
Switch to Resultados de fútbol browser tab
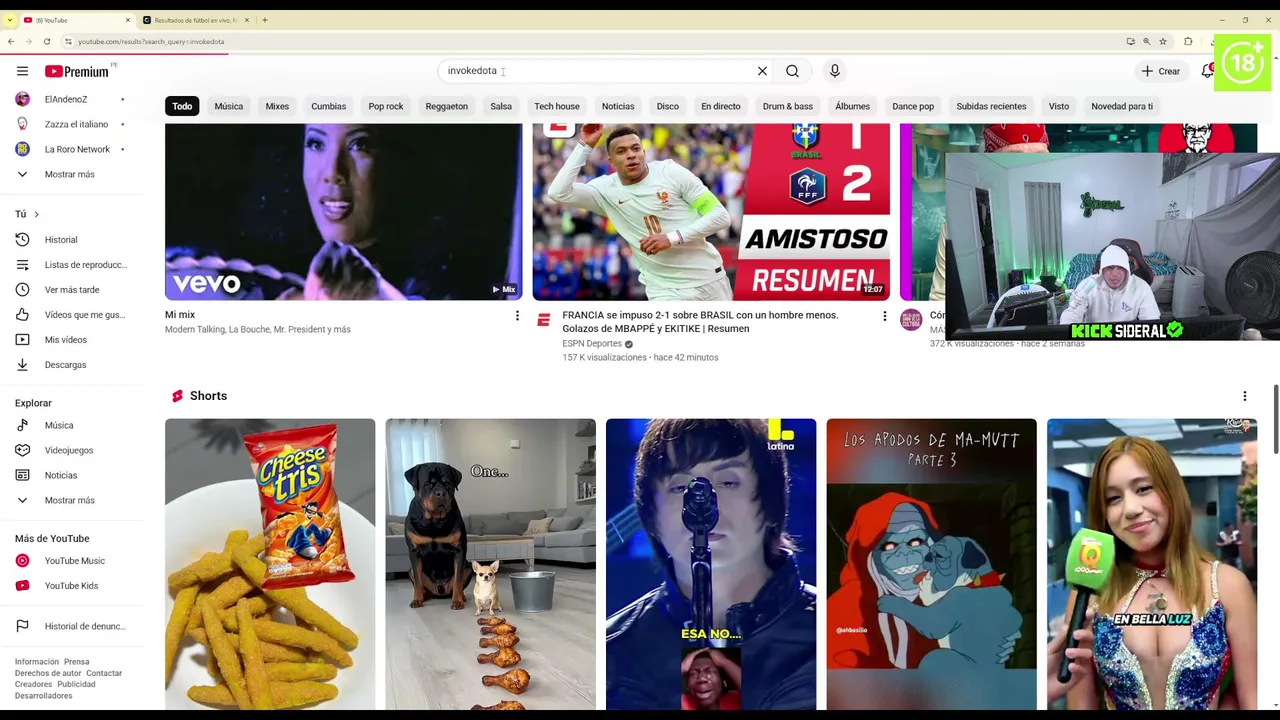pos(195,20)
